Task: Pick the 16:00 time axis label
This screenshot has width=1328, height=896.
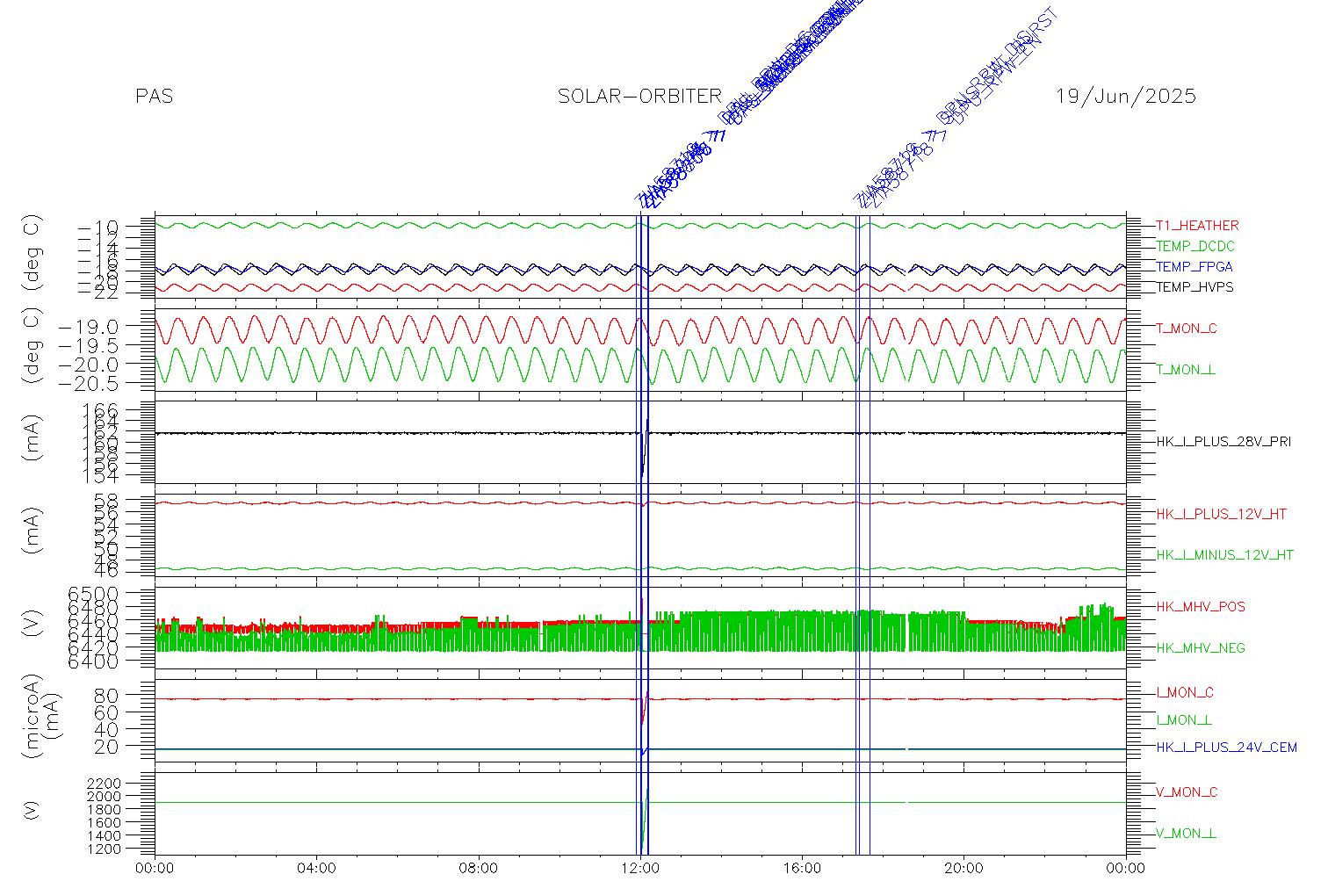Action: click(802, 869)
